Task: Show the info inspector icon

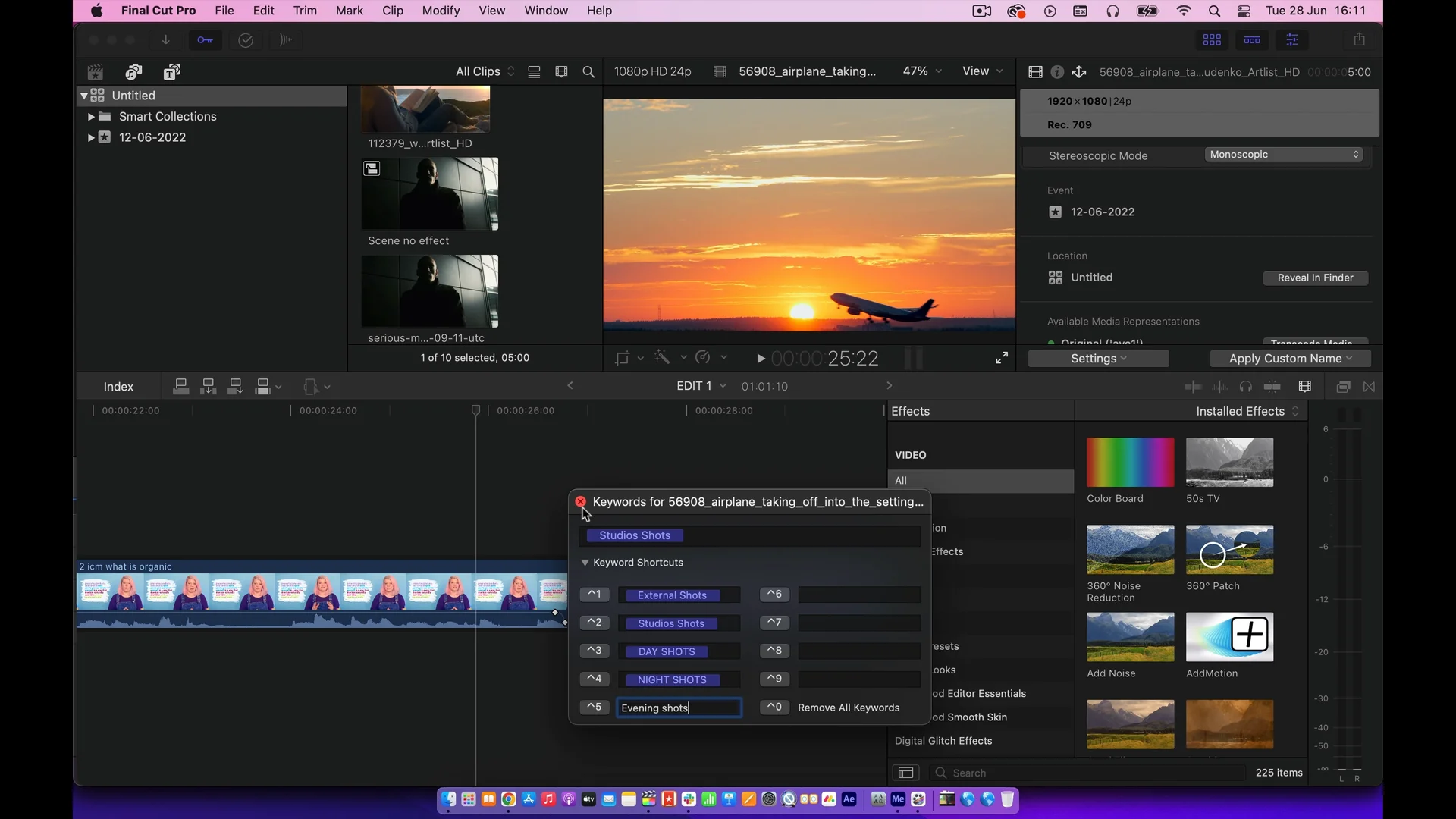Action: (x=1057, y=72)
